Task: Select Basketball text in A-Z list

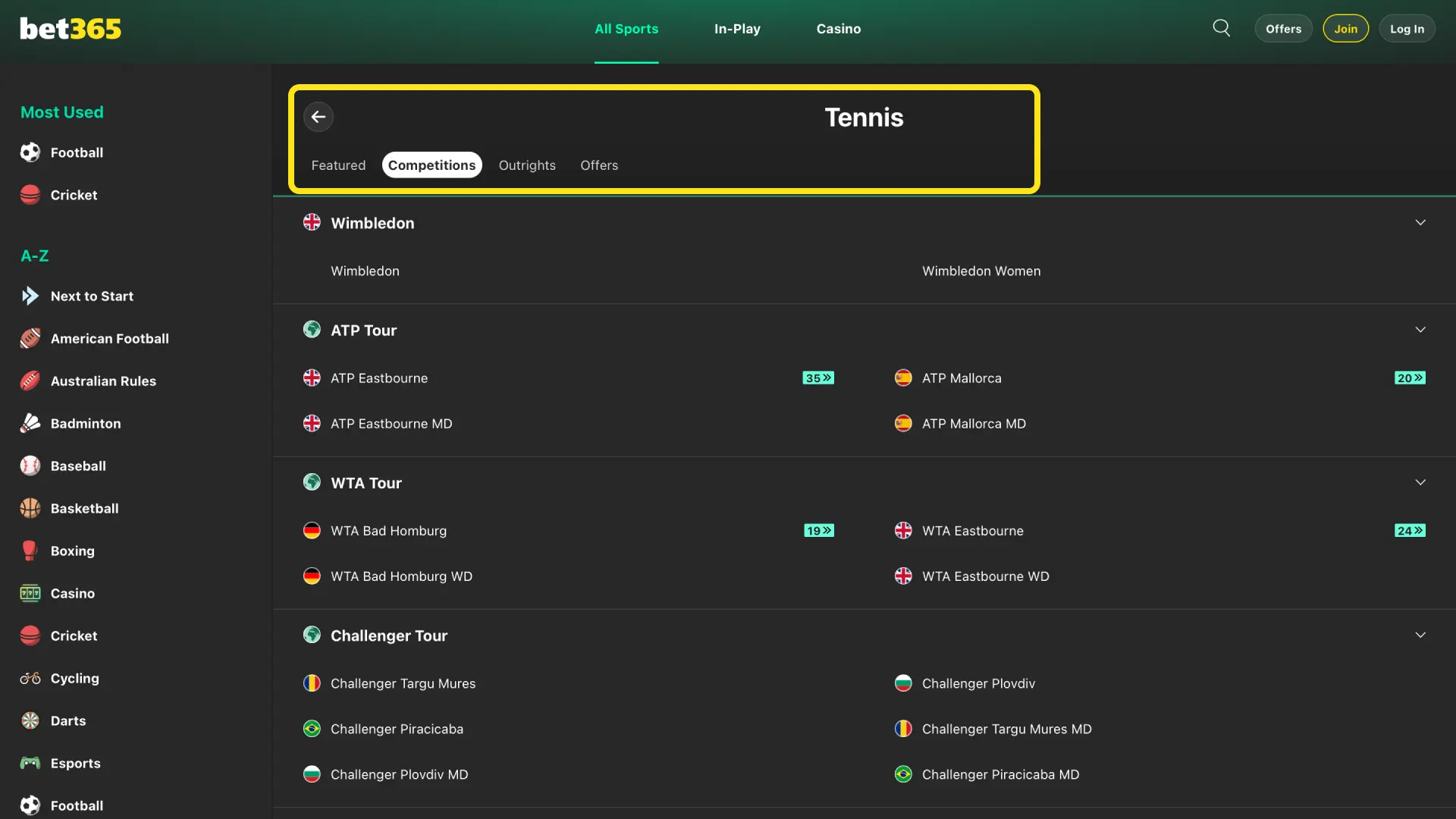Action: [x=85, y=508]
